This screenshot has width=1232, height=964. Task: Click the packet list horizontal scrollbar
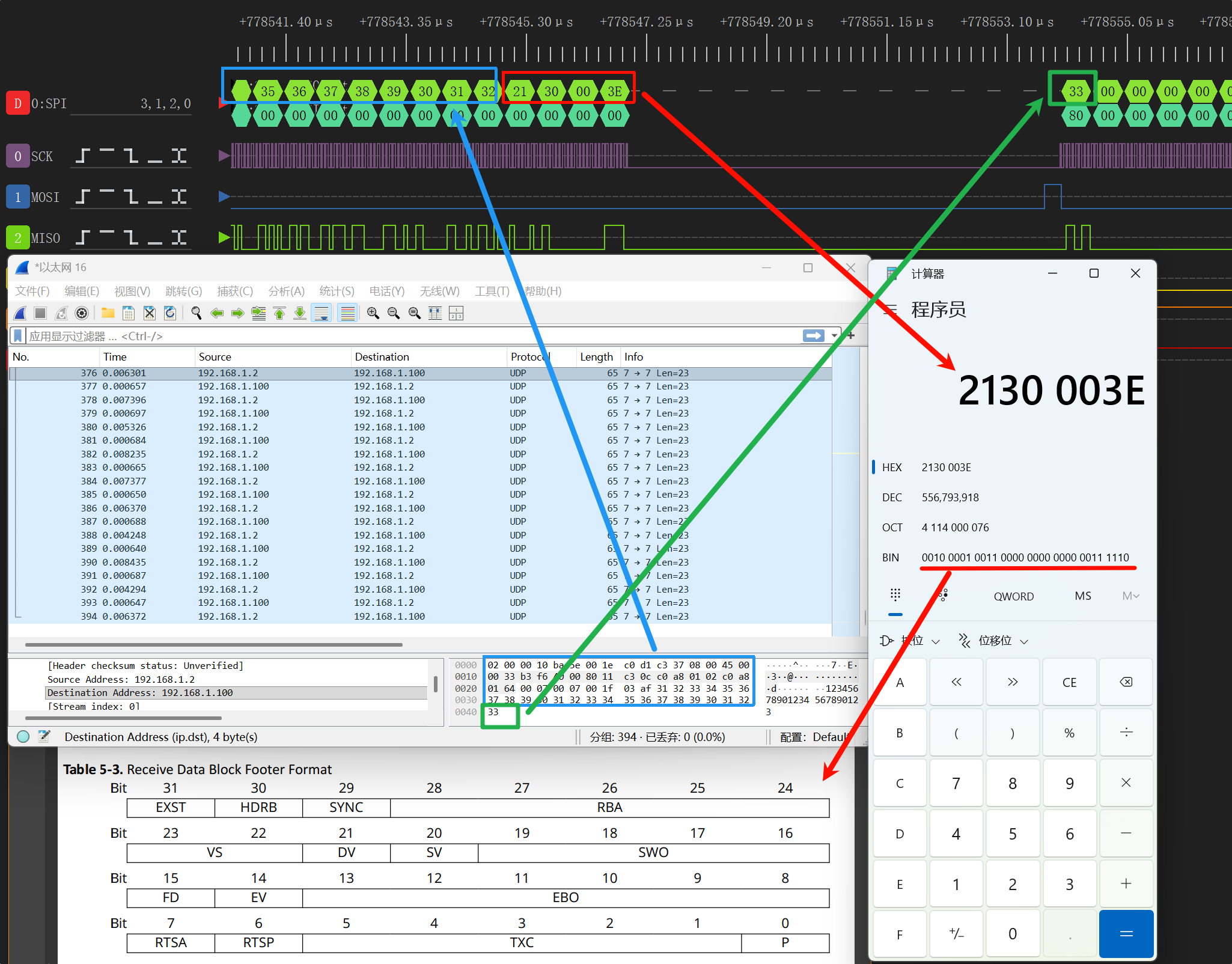213,645
